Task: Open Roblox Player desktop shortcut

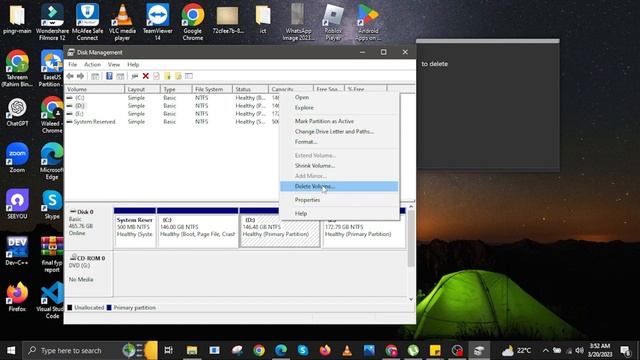Action: click(333, 21)
